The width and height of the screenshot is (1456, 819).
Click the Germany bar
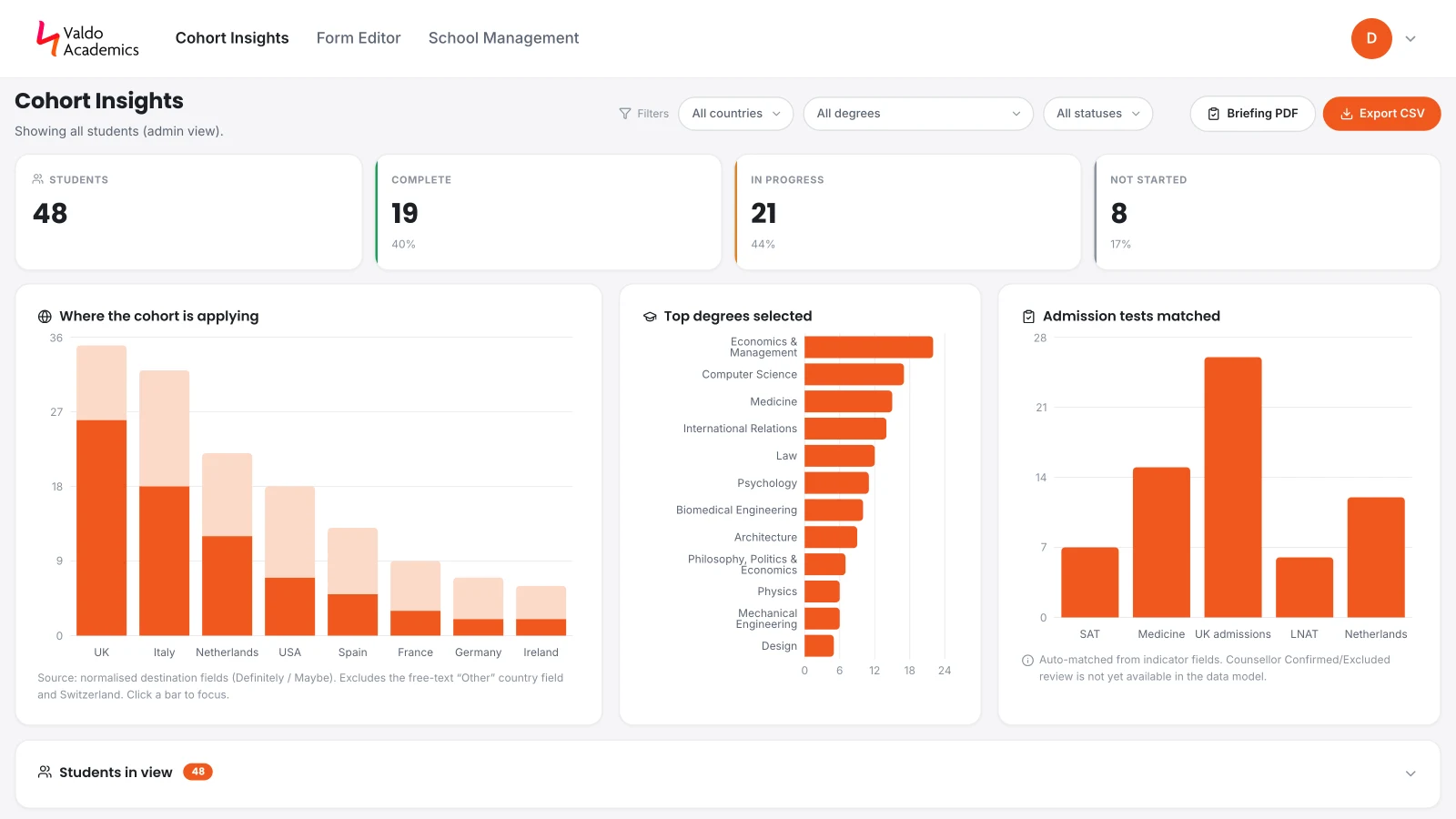click(478, 606)
